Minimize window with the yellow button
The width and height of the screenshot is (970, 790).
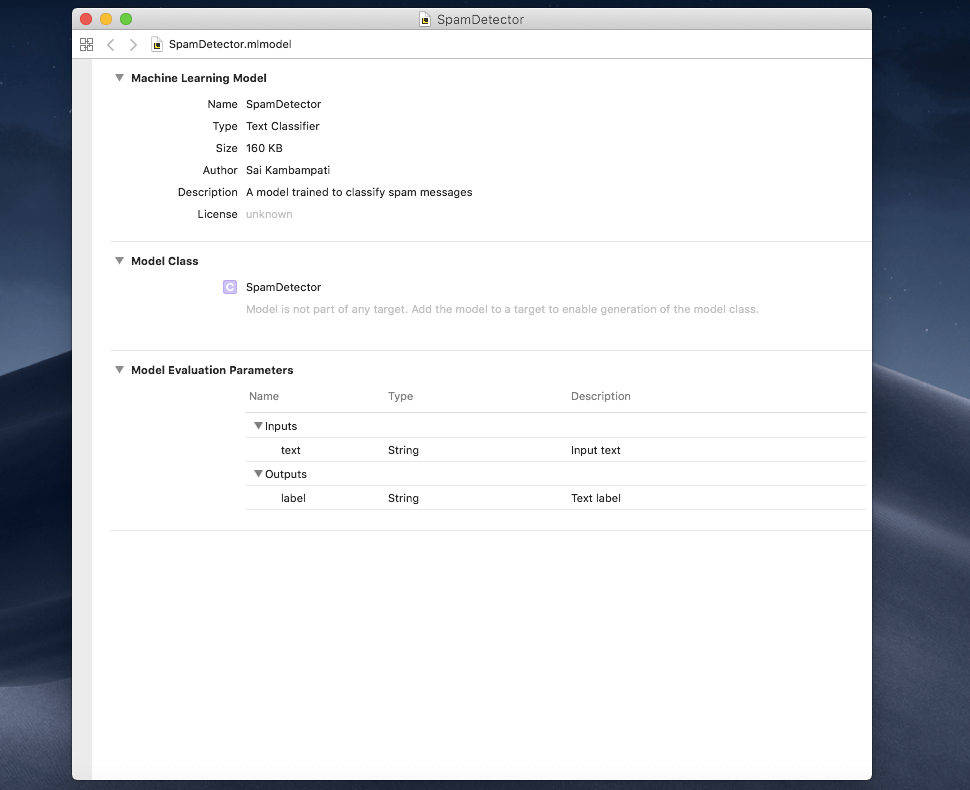tap(106, 20)
